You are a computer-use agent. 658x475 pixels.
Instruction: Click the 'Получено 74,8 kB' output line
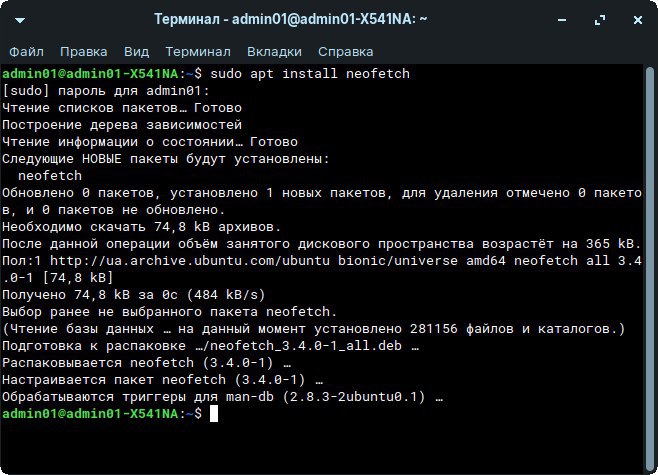click(x=133, y=295)
